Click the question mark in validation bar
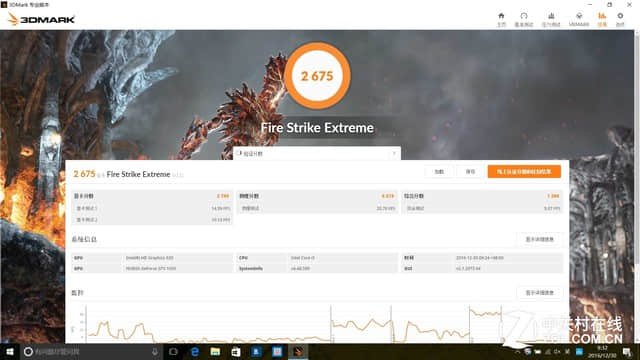This screenshot has width=640, height=360. click(x=394, y=154)
